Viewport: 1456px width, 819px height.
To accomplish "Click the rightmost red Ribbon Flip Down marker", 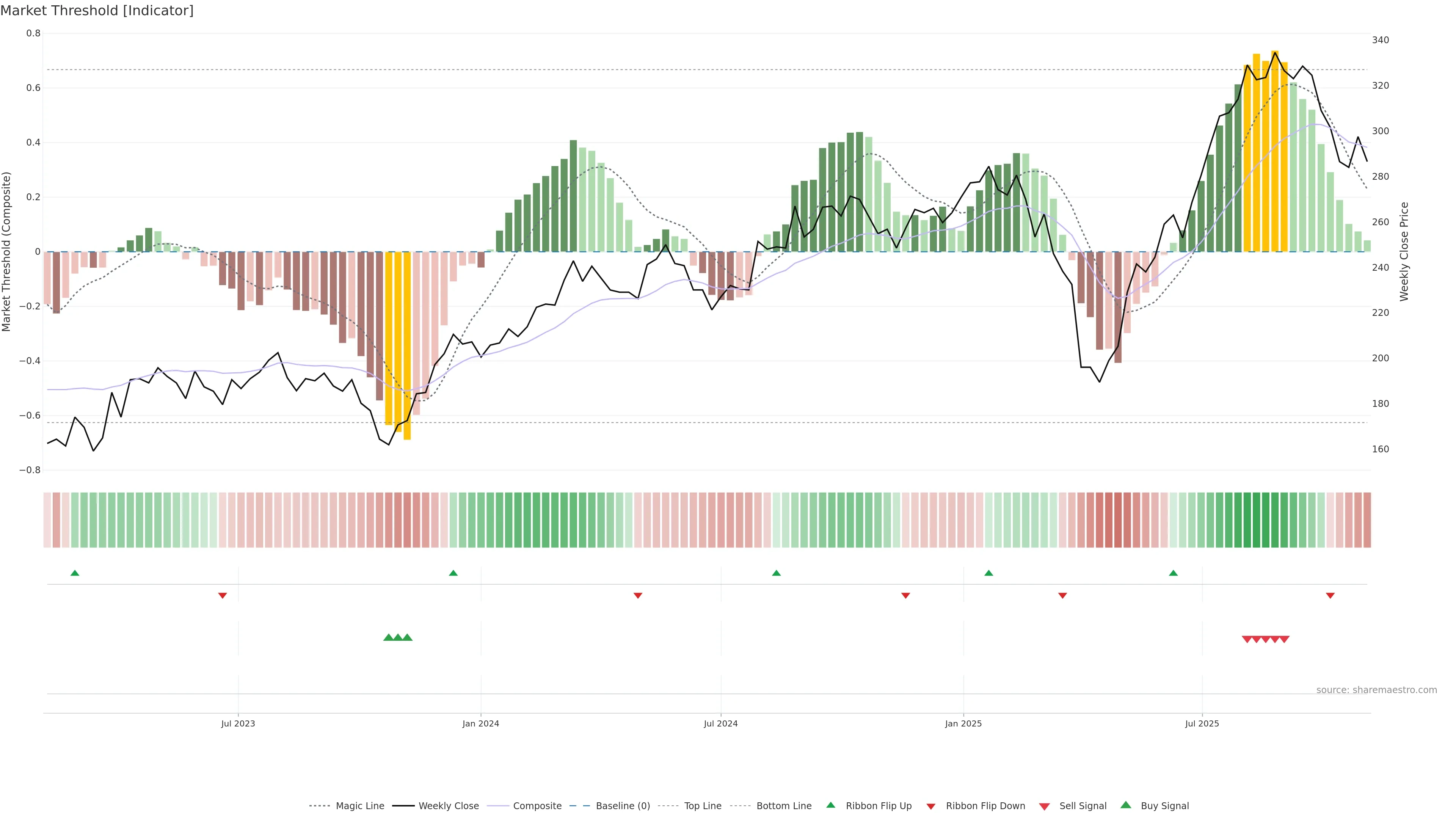I will 1330,595.
